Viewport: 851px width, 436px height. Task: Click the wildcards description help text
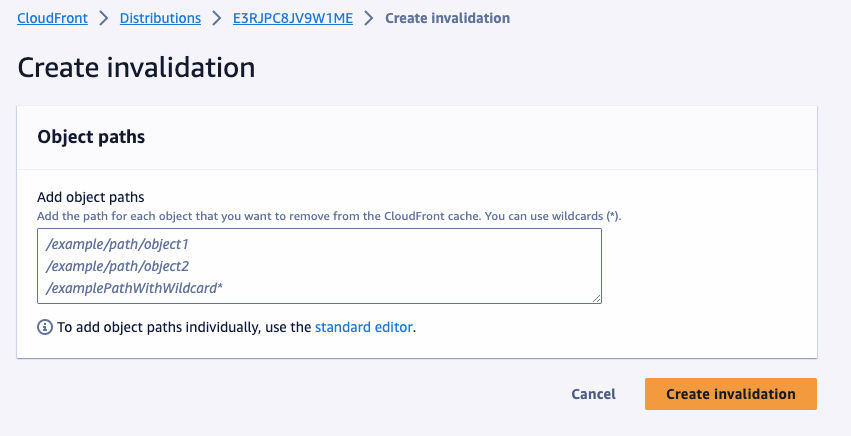point(329,216)
